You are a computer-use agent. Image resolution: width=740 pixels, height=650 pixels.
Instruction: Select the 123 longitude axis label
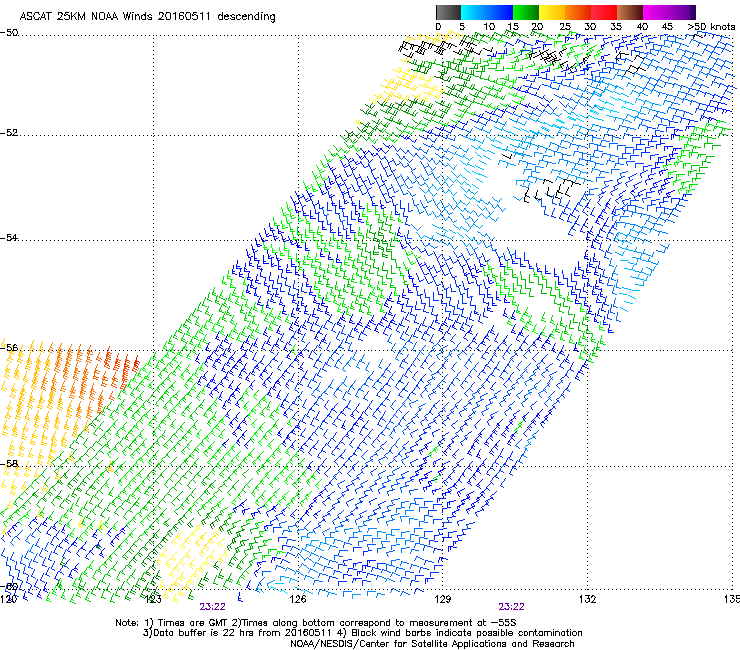153,599
